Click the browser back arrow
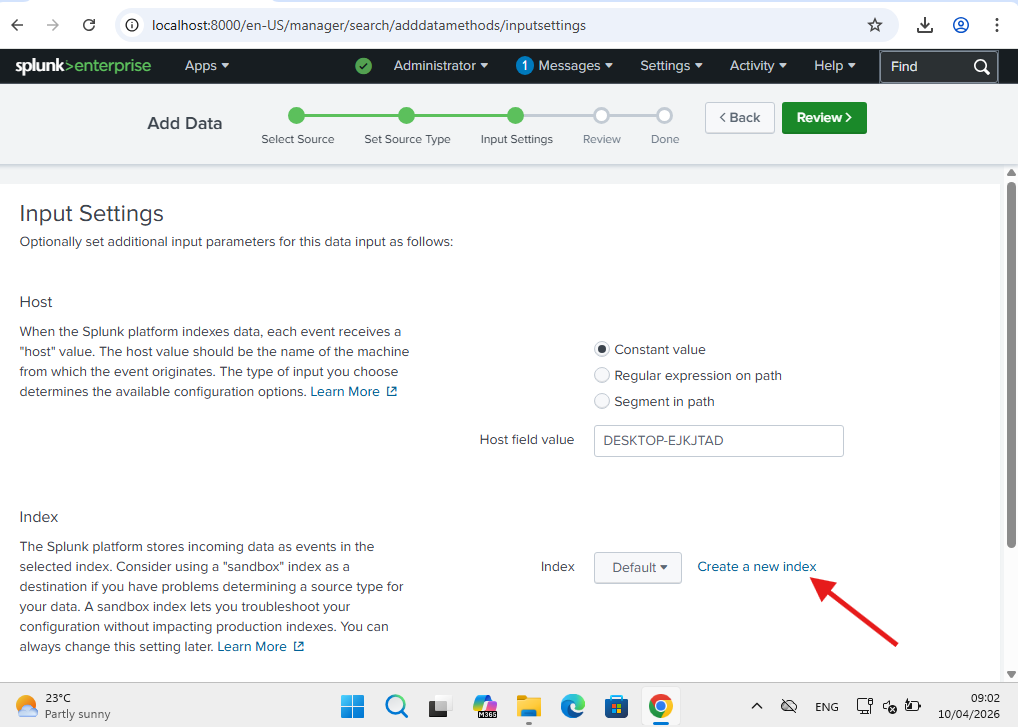The height and width of the screenshot is (727, 1018). coord(18,25)
